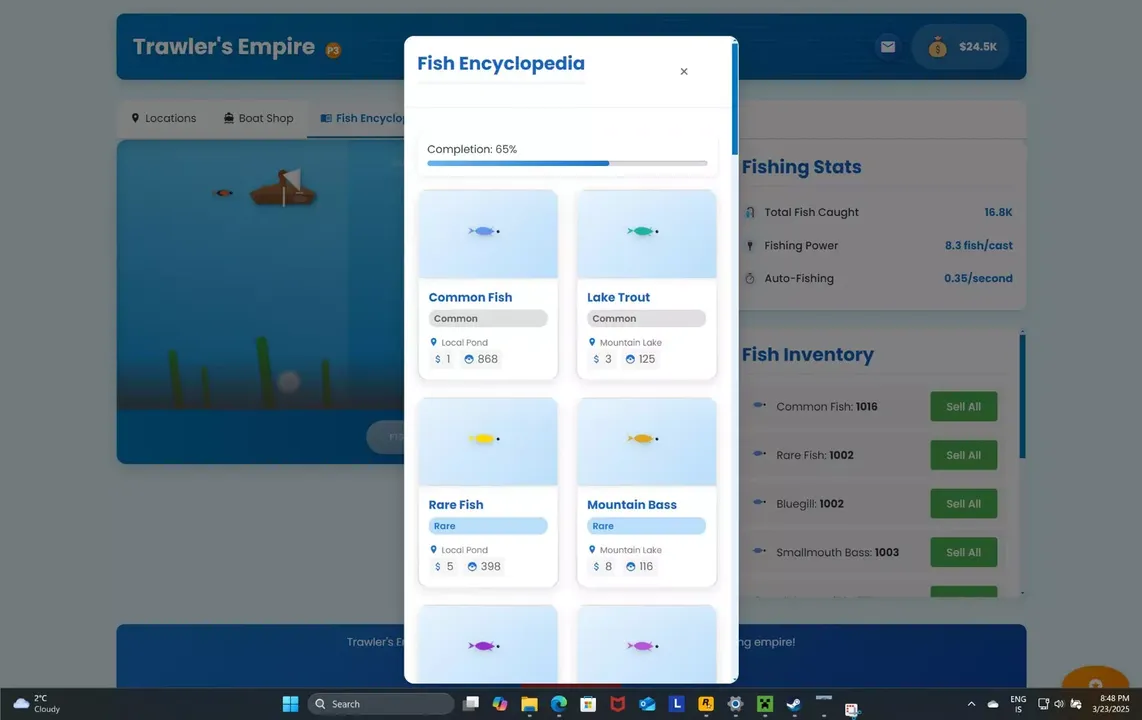Viewport: 1142px width, 720px height.
Task: Click the coin icon beside the $24.5K balance
Action: [x=937, y=46]
